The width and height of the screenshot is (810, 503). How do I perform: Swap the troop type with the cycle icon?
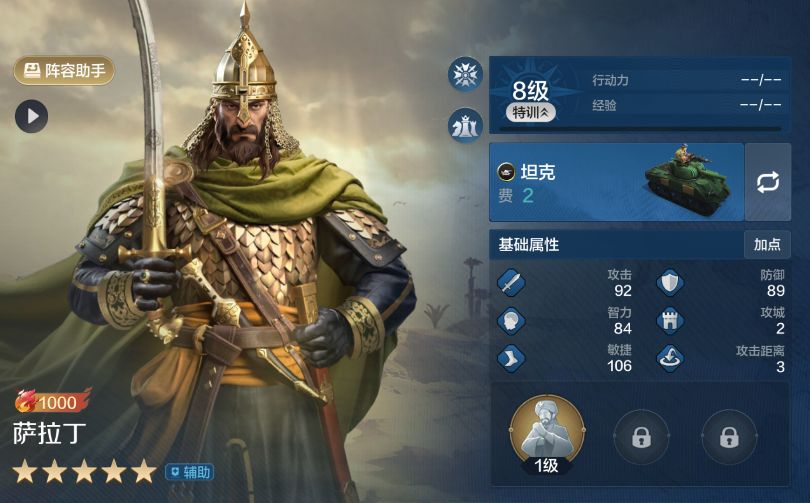pos(768,182)
